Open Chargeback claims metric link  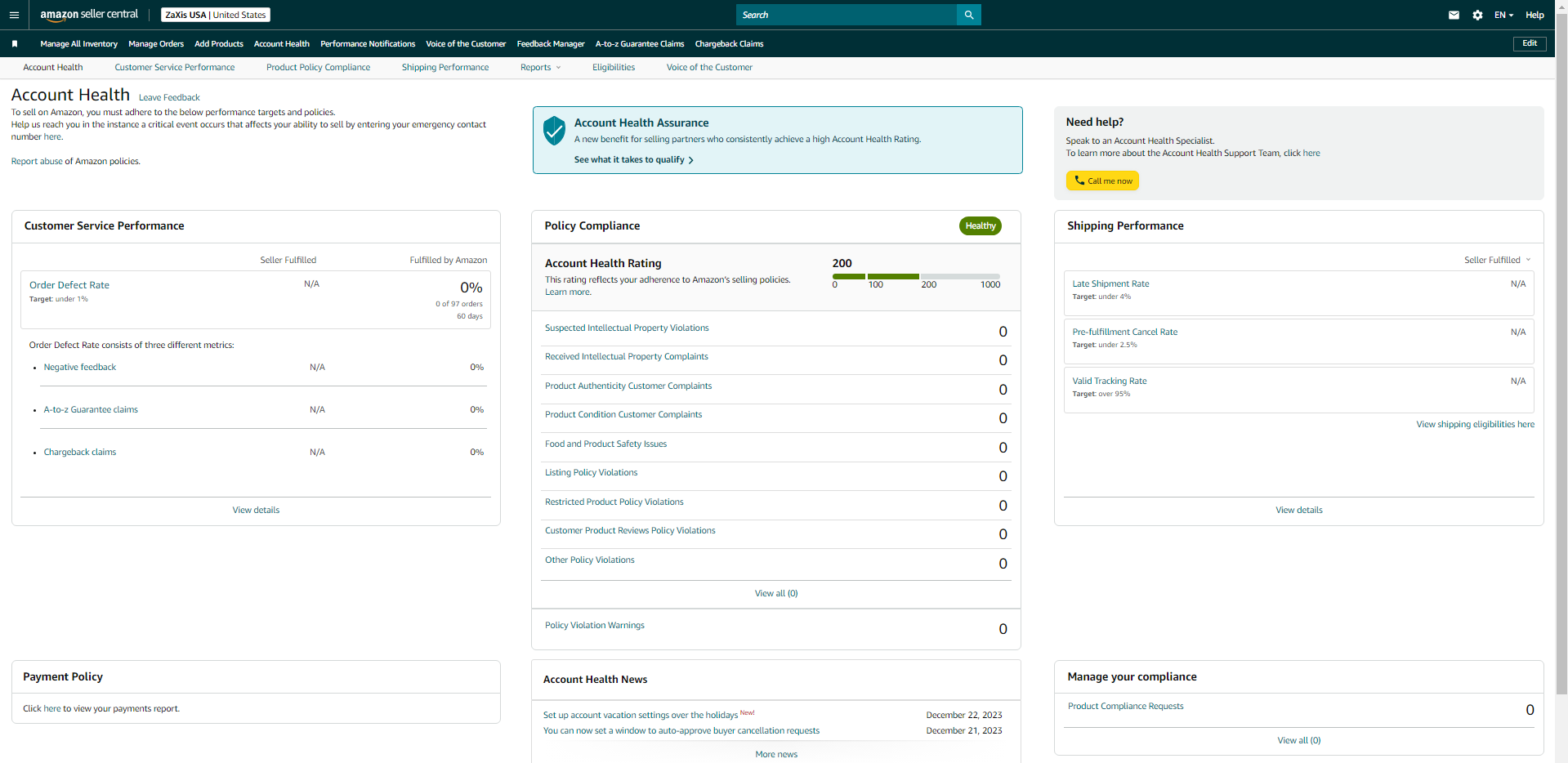click(80, 452)
